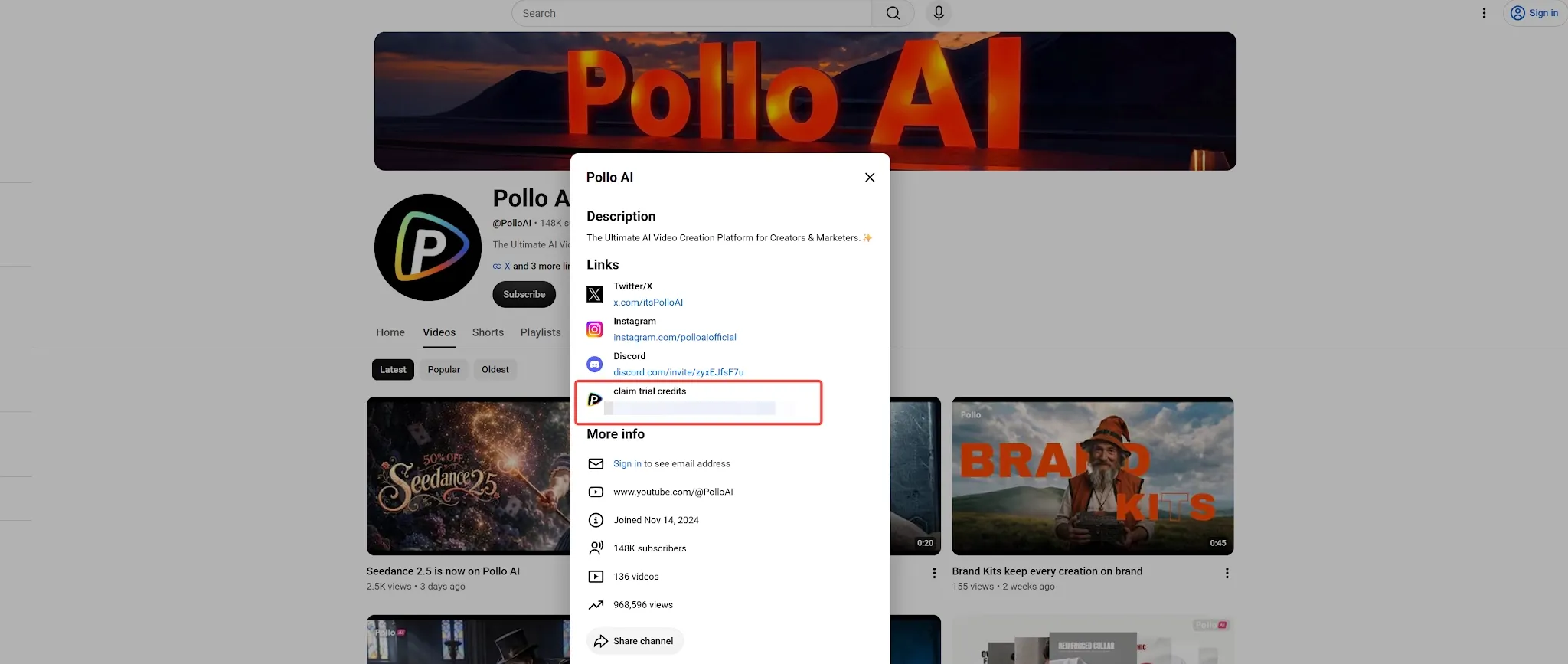
Task: Select the Latest filter chip
Action: (x=393, y=369)
